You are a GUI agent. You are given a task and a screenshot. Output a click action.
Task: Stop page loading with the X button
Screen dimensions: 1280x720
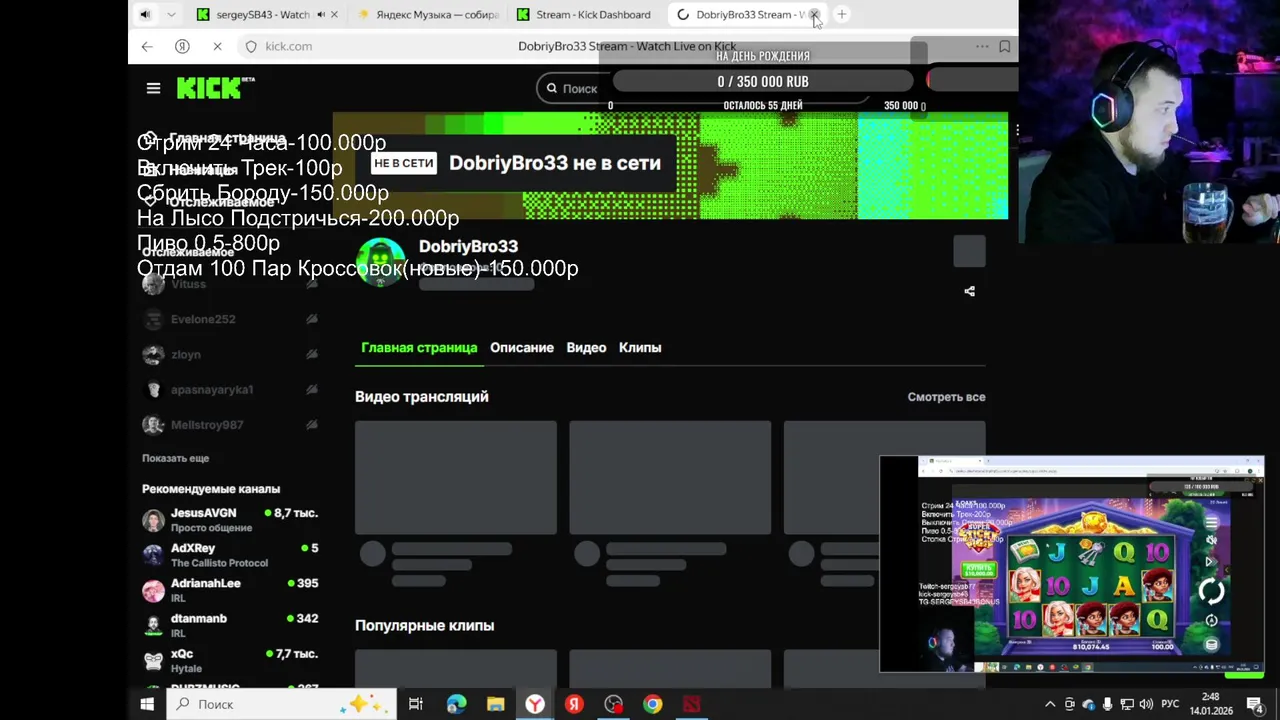[x=217, y=46]
